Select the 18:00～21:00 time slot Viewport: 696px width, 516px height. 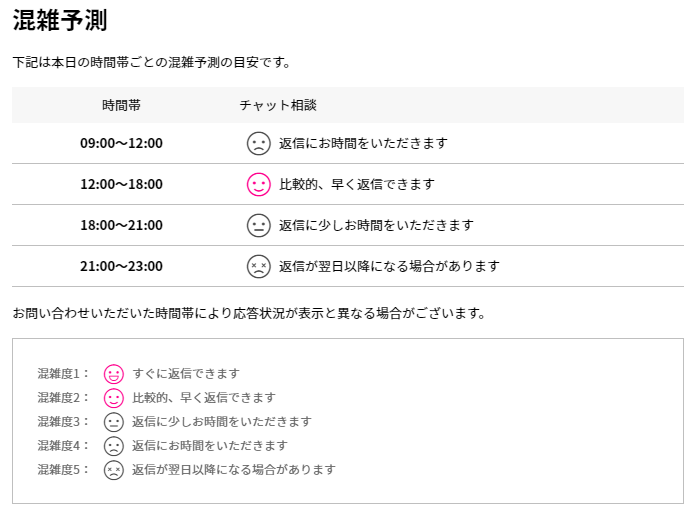[x=121, y=226]
